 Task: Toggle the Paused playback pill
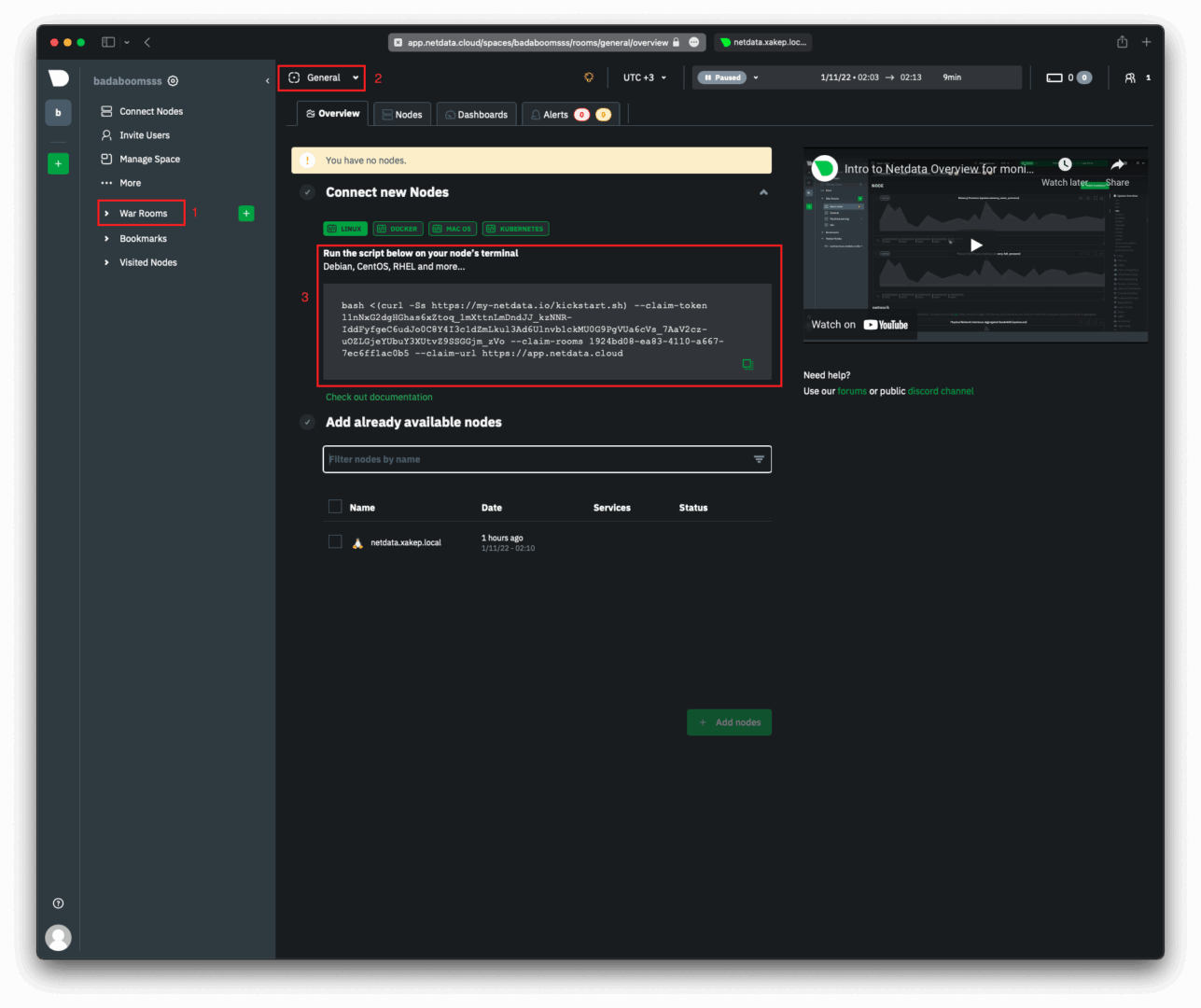click(x=721, y=77)
